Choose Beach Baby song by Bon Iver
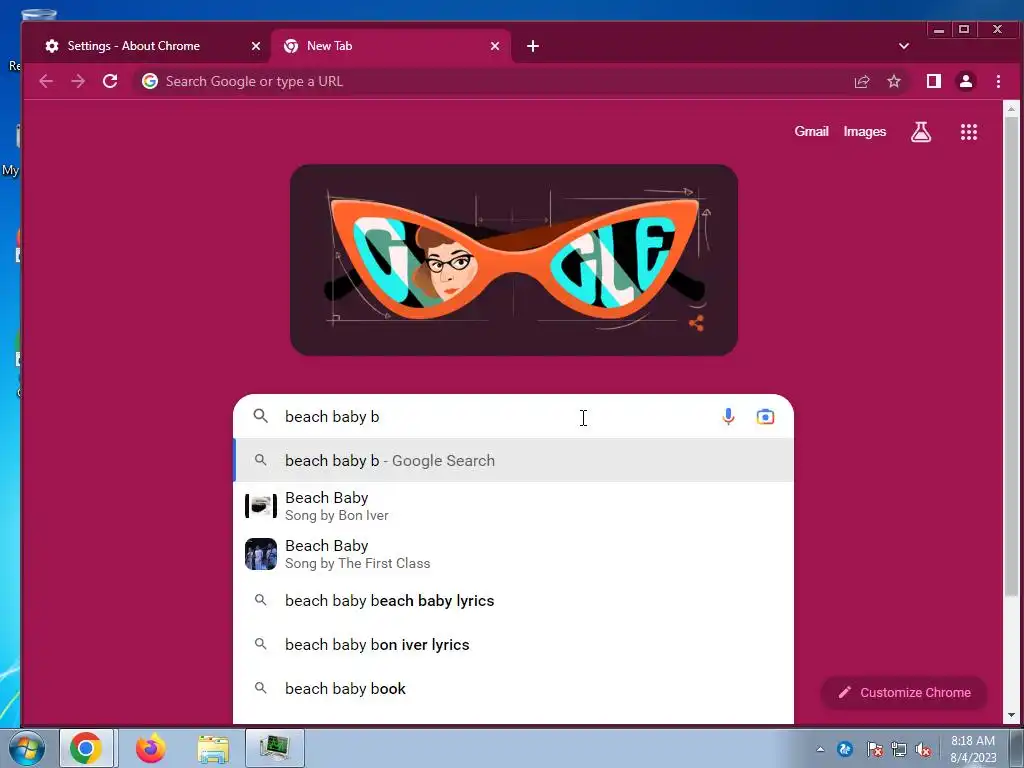1024x768 pixels. pos(513,506)
